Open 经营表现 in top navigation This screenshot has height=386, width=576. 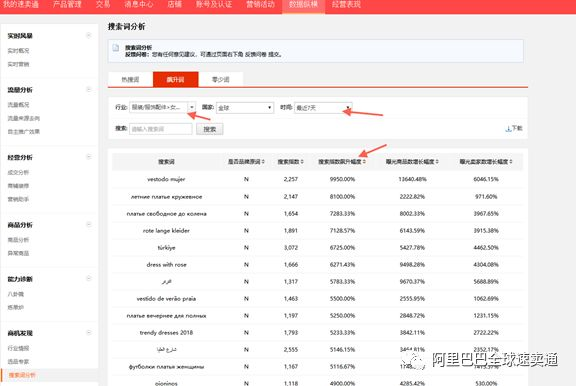click(x=346, y=4)
